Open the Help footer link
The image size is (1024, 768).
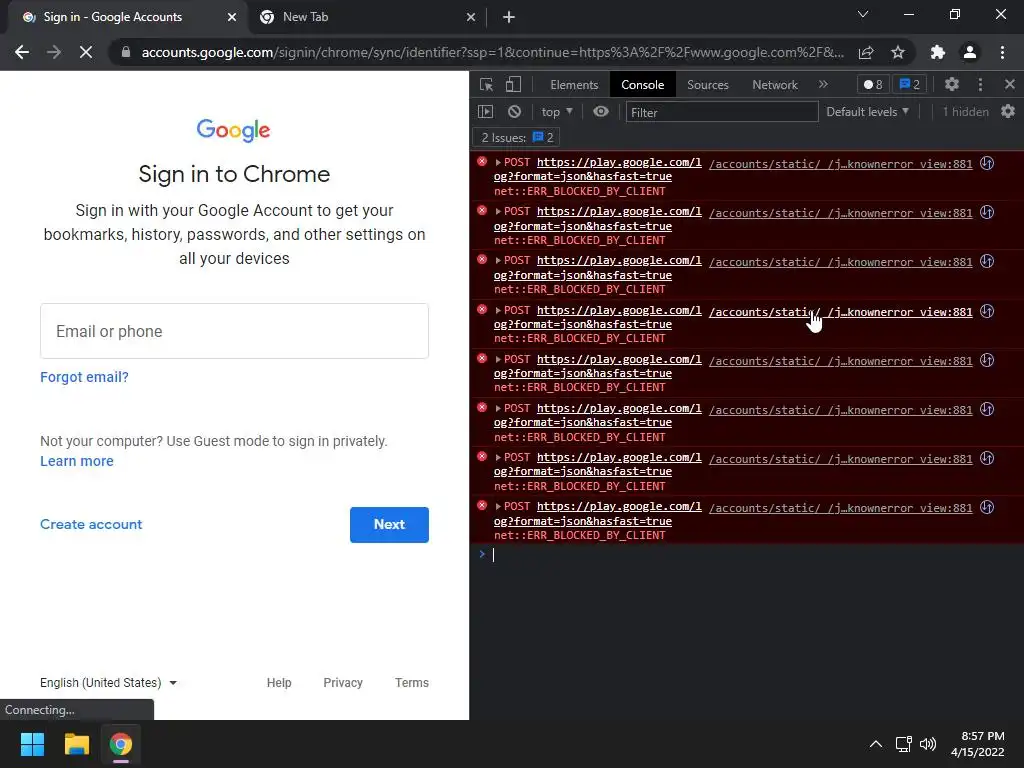tap(279, 682)
